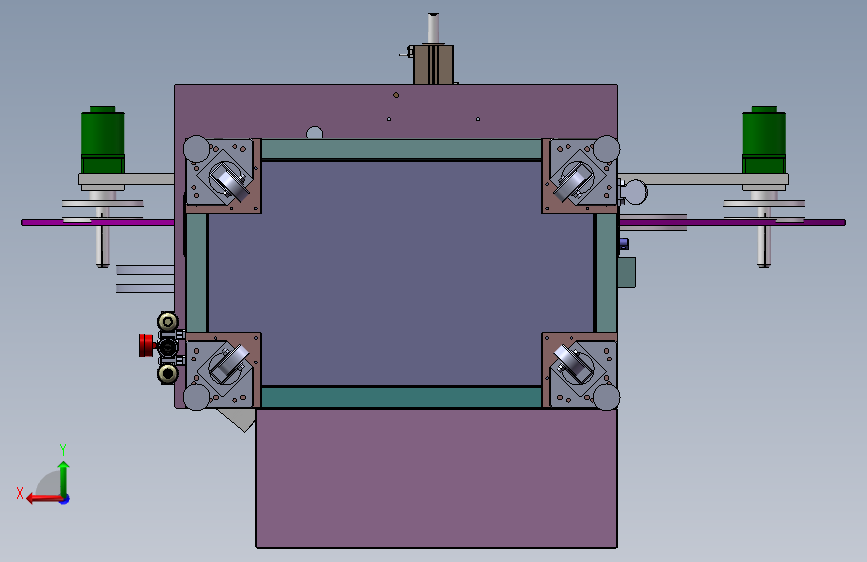Image resolution: width=867 pixels, height=562 pixels.
Task: Select the lower purple plate
Action: [x=436, y=478]
